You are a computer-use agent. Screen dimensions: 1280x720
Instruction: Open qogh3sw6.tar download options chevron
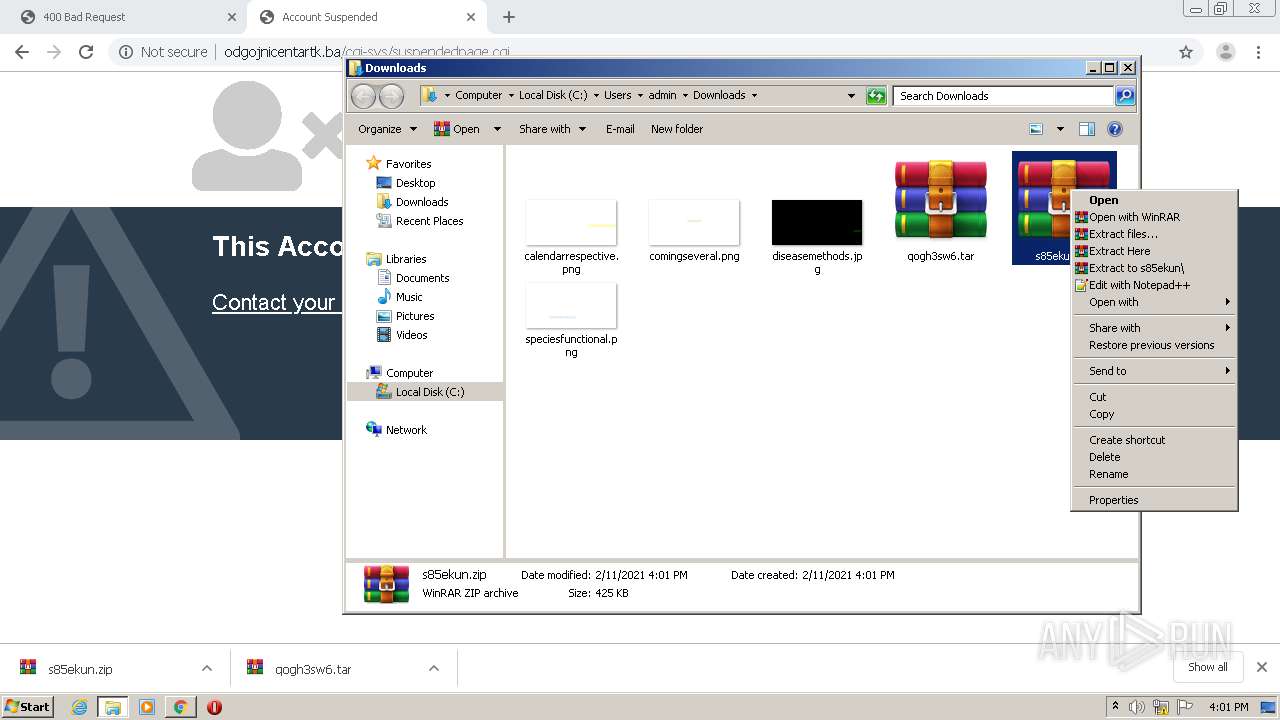(x=434, y=669)
